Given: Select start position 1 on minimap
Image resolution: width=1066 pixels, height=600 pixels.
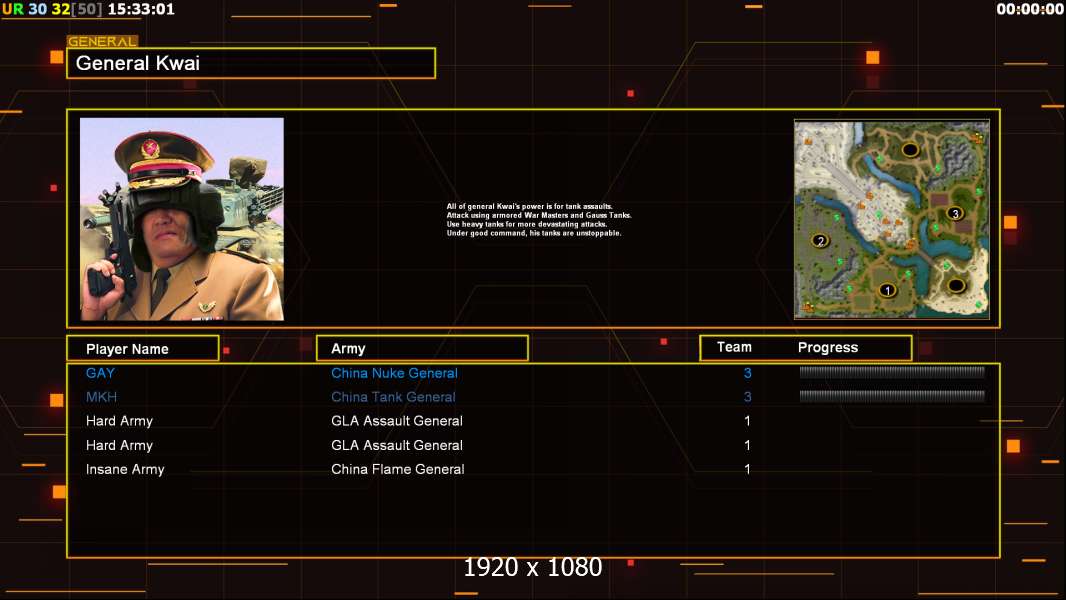Looking at the screenshot, I should 887,290.
